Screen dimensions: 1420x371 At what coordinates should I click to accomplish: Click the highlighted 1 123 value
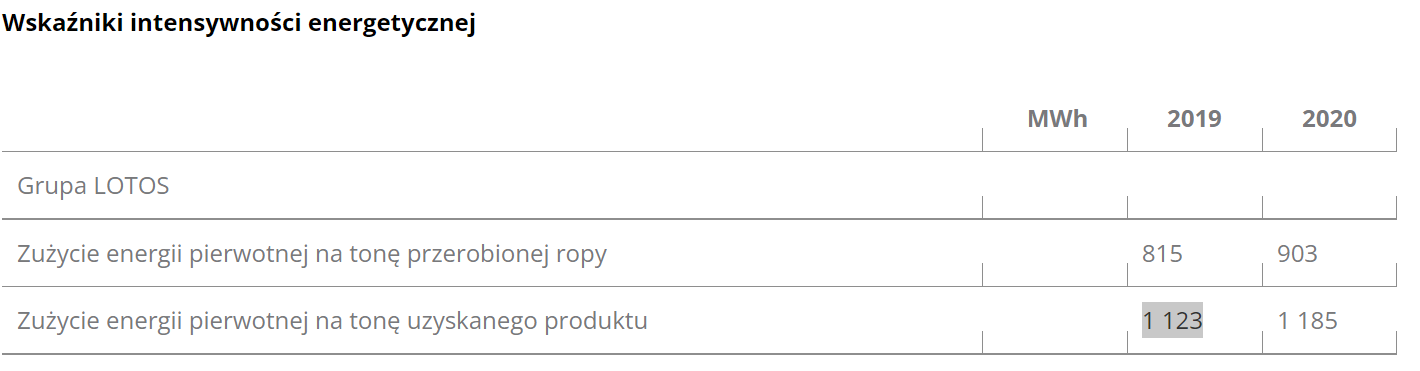point(1172,320)
